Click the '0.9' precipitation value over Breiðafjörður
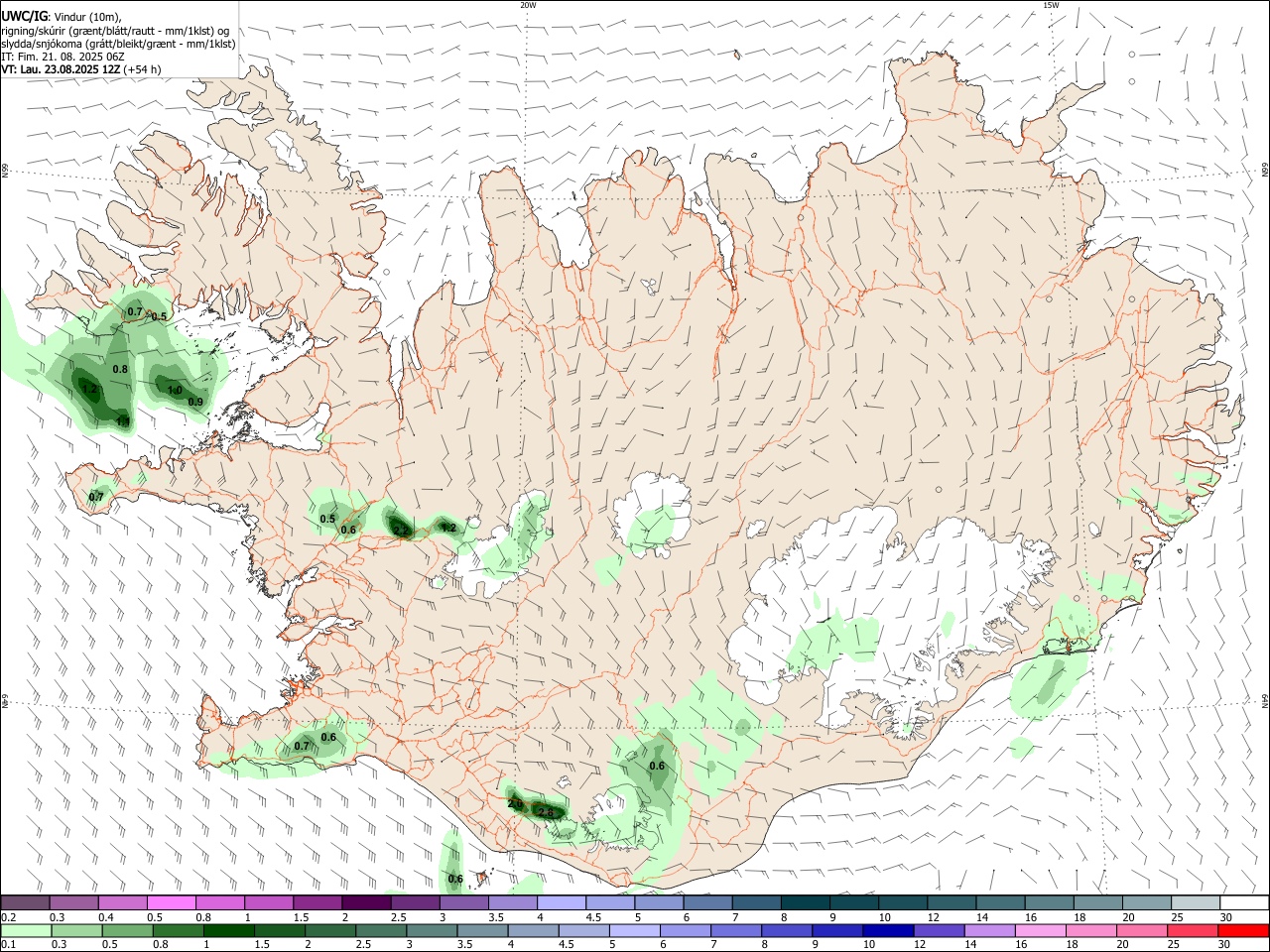The image size is (1270, 952). [195, 402]
